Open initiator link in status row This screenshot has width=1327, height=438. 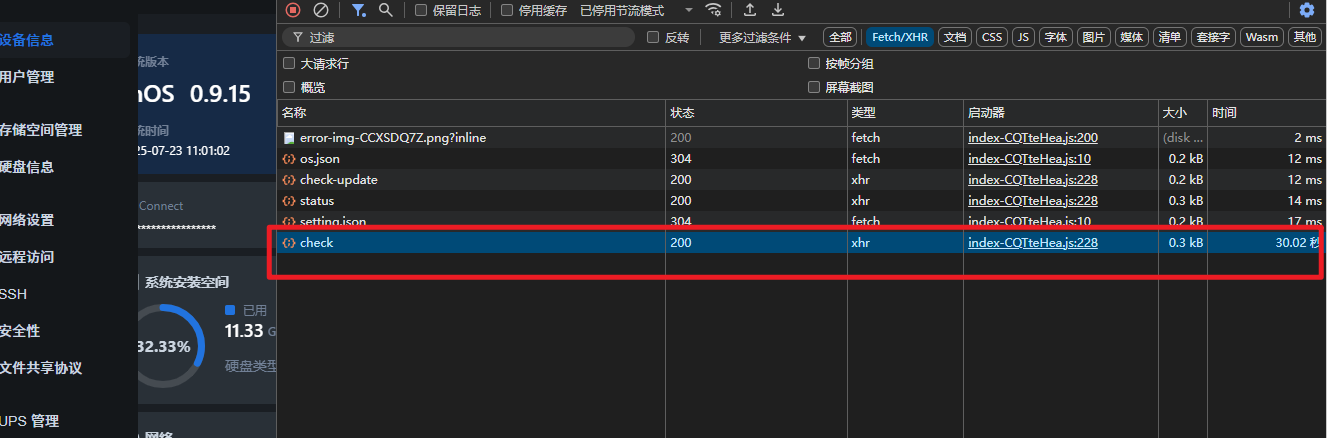coord(1033,201)
